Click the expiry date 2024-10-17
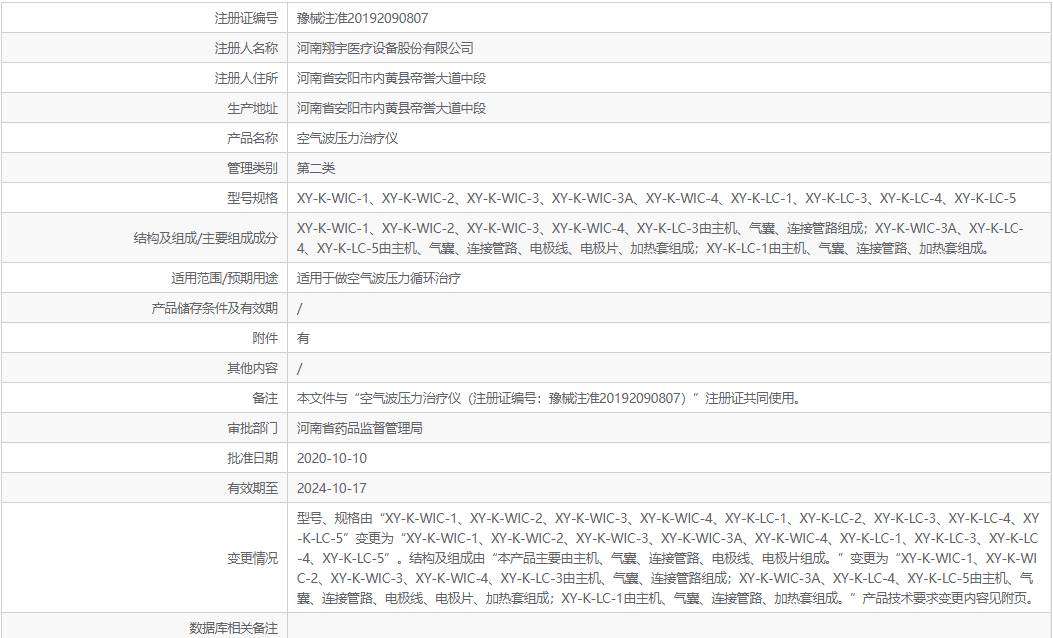This screenshot has height=638, width=1053. [x=332, y=488]
